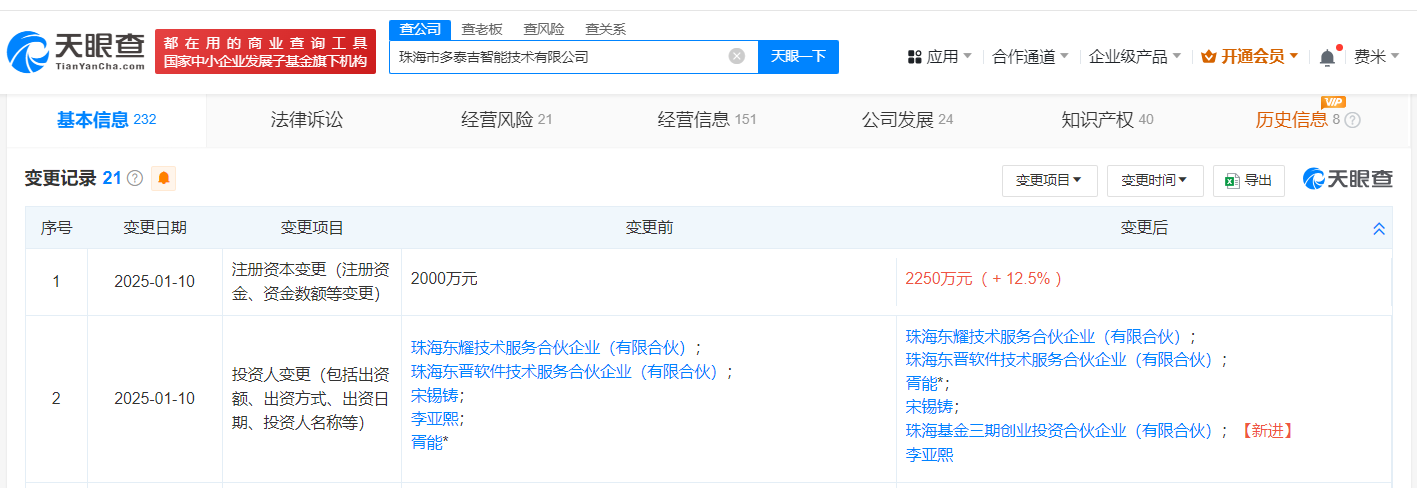The width and height of the screenshot is (1417, 488).
Task: Open 胥能 link in 变更后 column
Action: pos(922,383)
